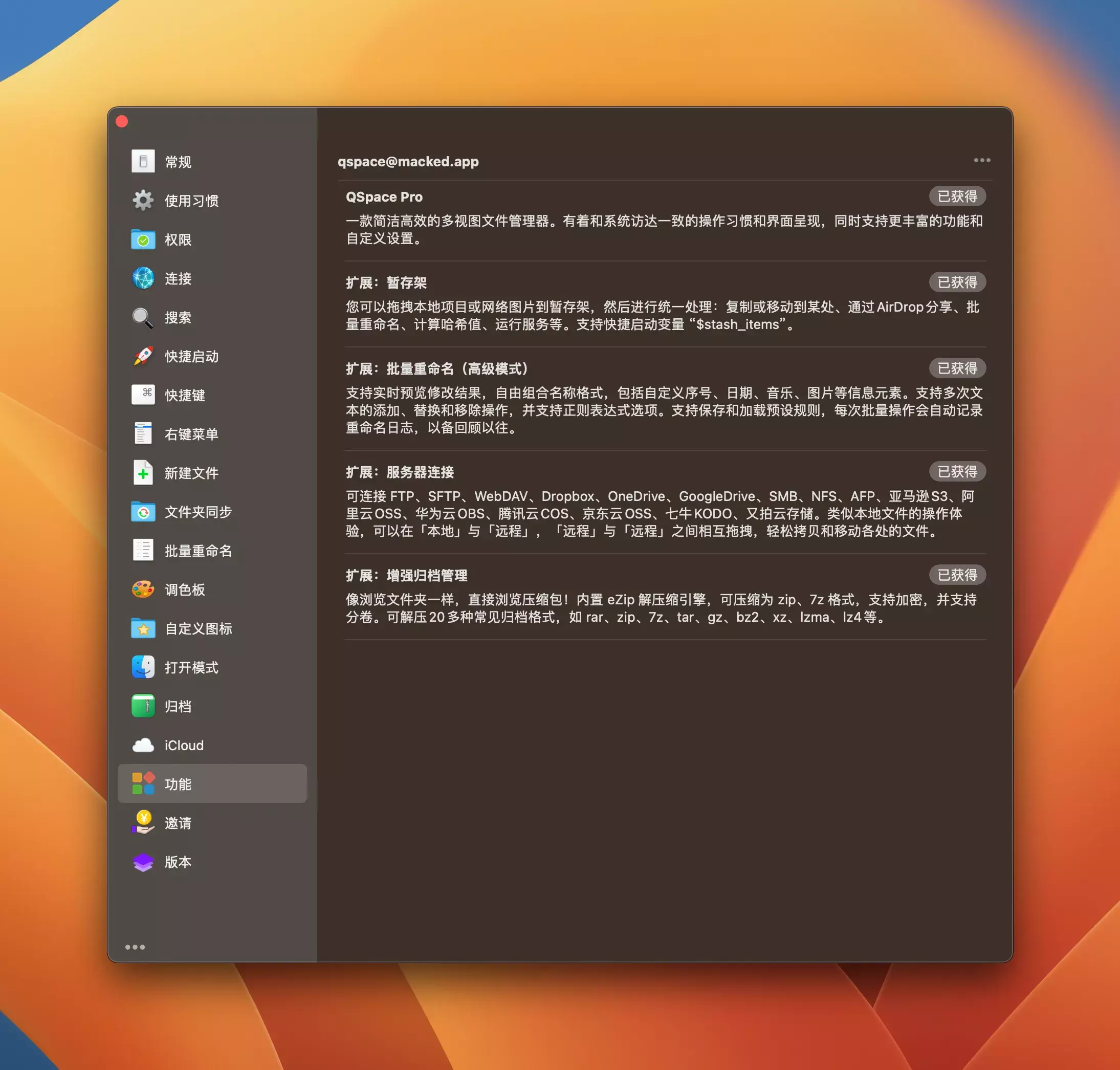
Task: Click 已获得 button for QSpace Pro
Action: pos(957,196)
